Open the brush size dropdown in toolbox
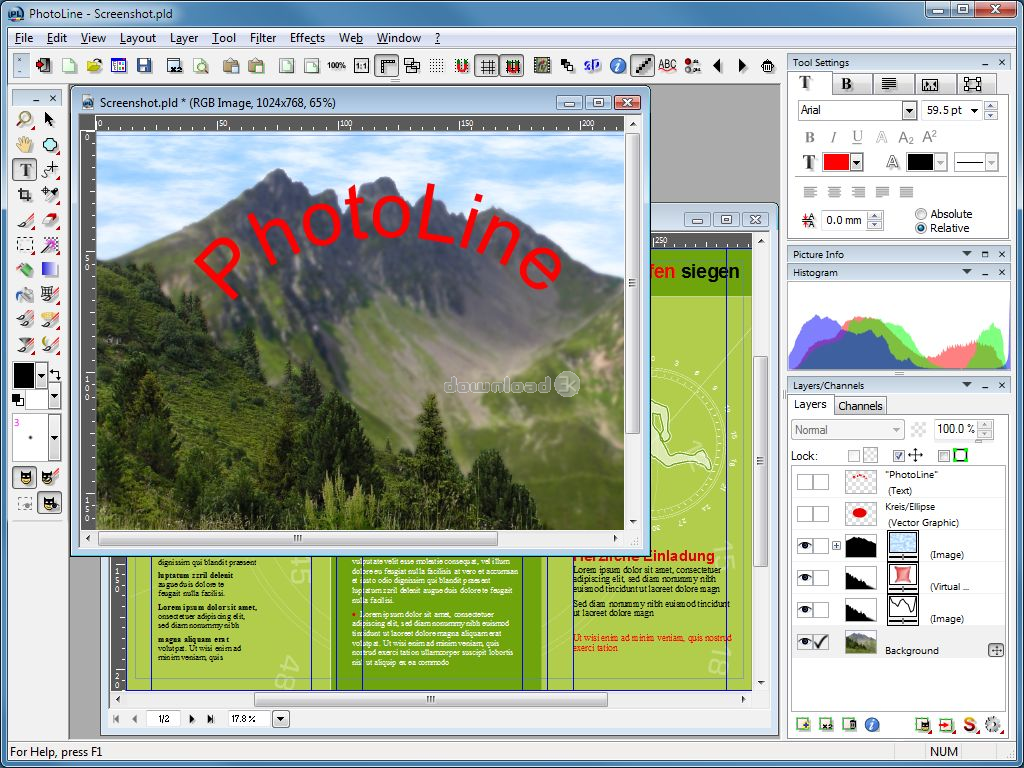 pyautogui.click(x=55, y=438)
